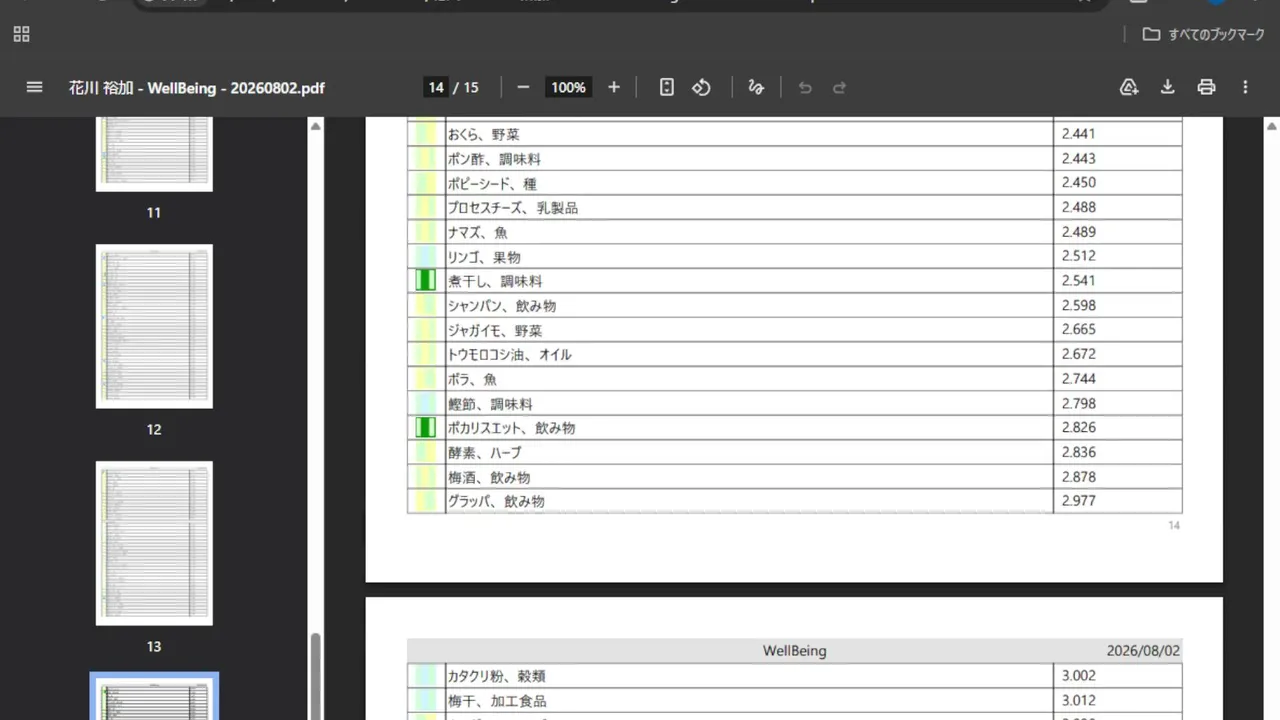
Task: Click the row リンゴ、果物
Action: point(794,256)
